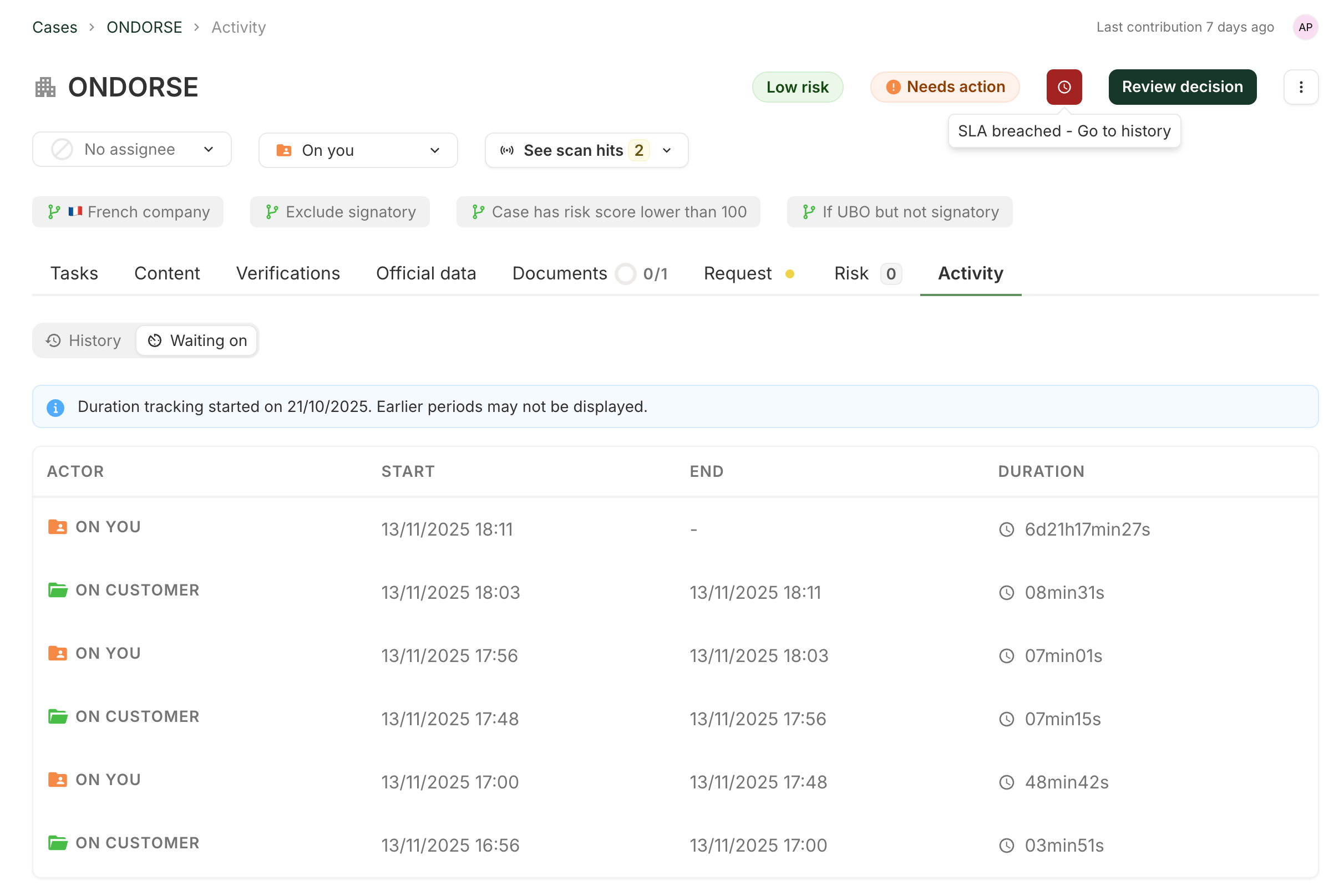Expand the See scan hits dropdown
Screen dimensions: 1339x896
tap(586, 150)
